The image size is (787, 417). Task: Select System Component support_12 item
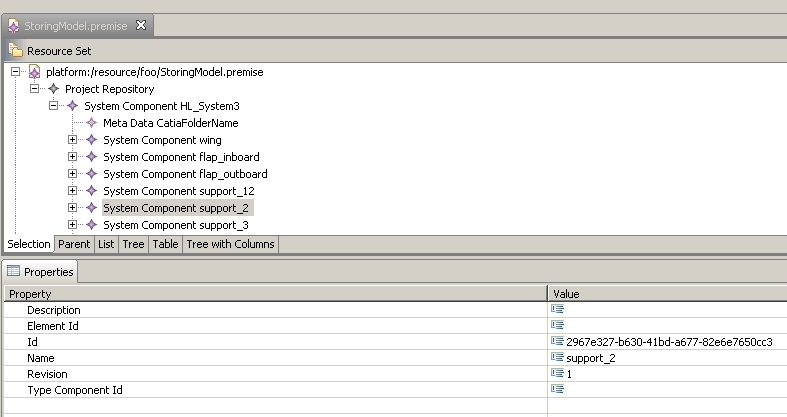point(179,191)
